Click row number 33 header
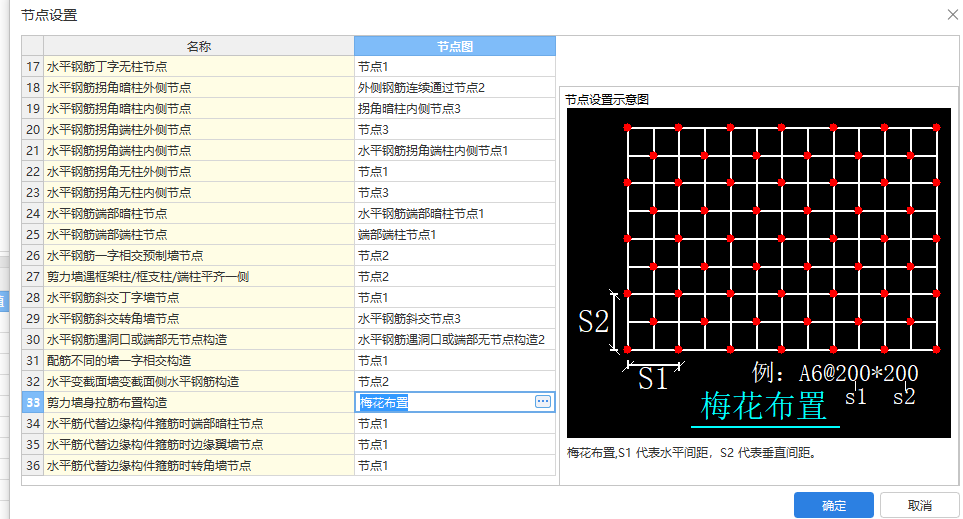 (x=33, y=402)
